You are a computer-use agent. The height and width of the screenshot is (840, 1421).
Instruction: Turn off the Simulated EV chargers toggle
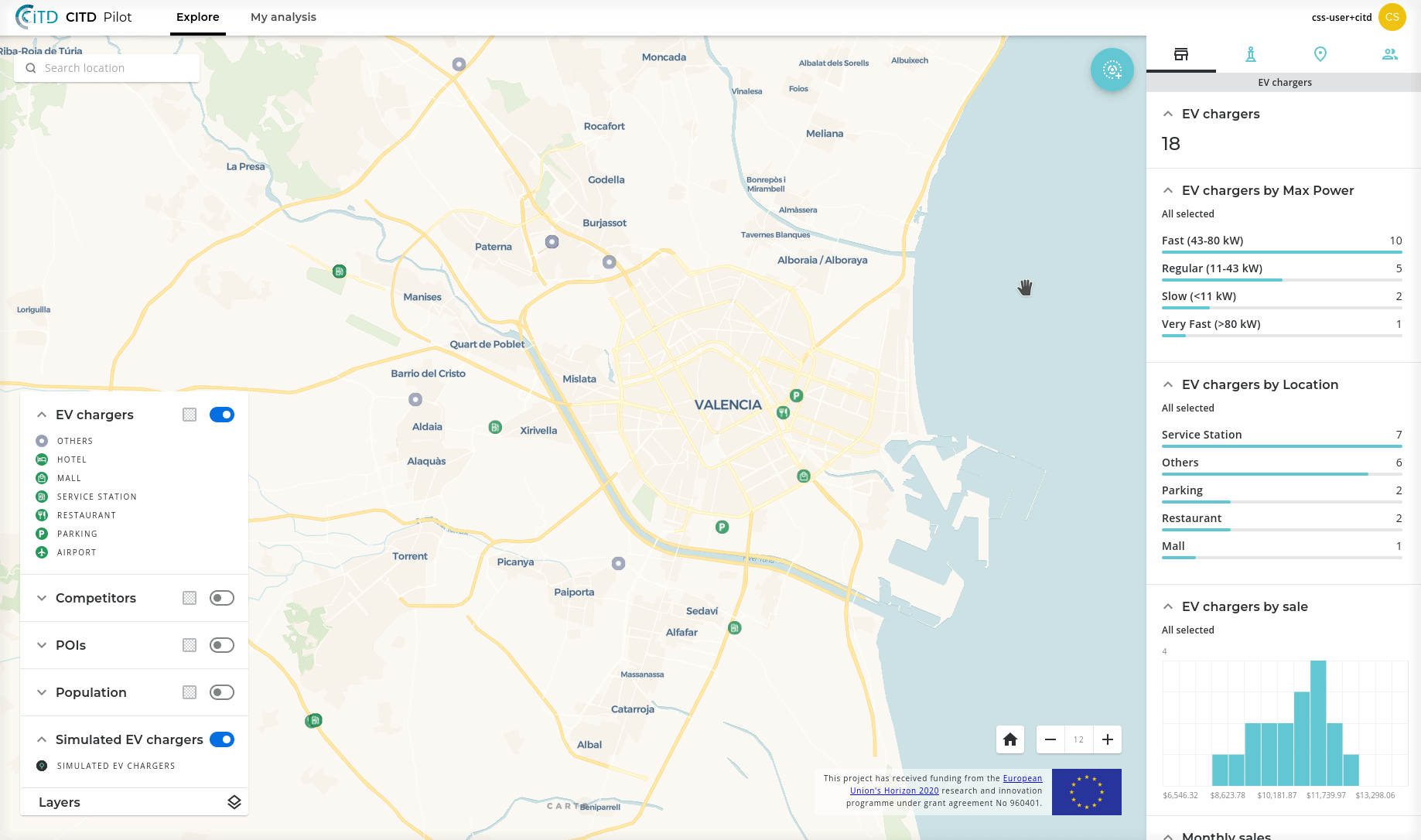[x=222, y=739]
